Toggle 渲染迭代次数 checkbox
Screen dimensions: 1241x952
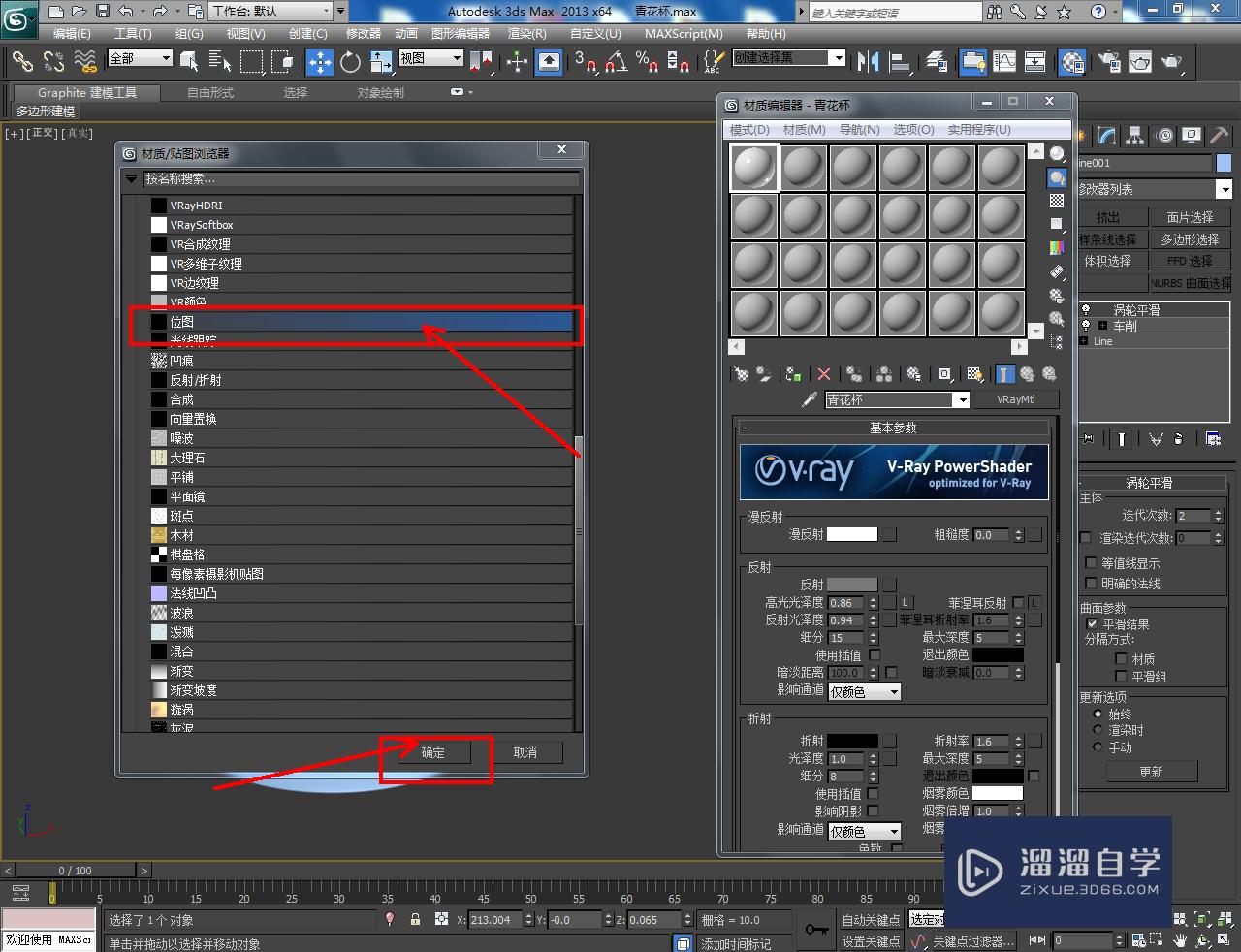click(1085, 538)
